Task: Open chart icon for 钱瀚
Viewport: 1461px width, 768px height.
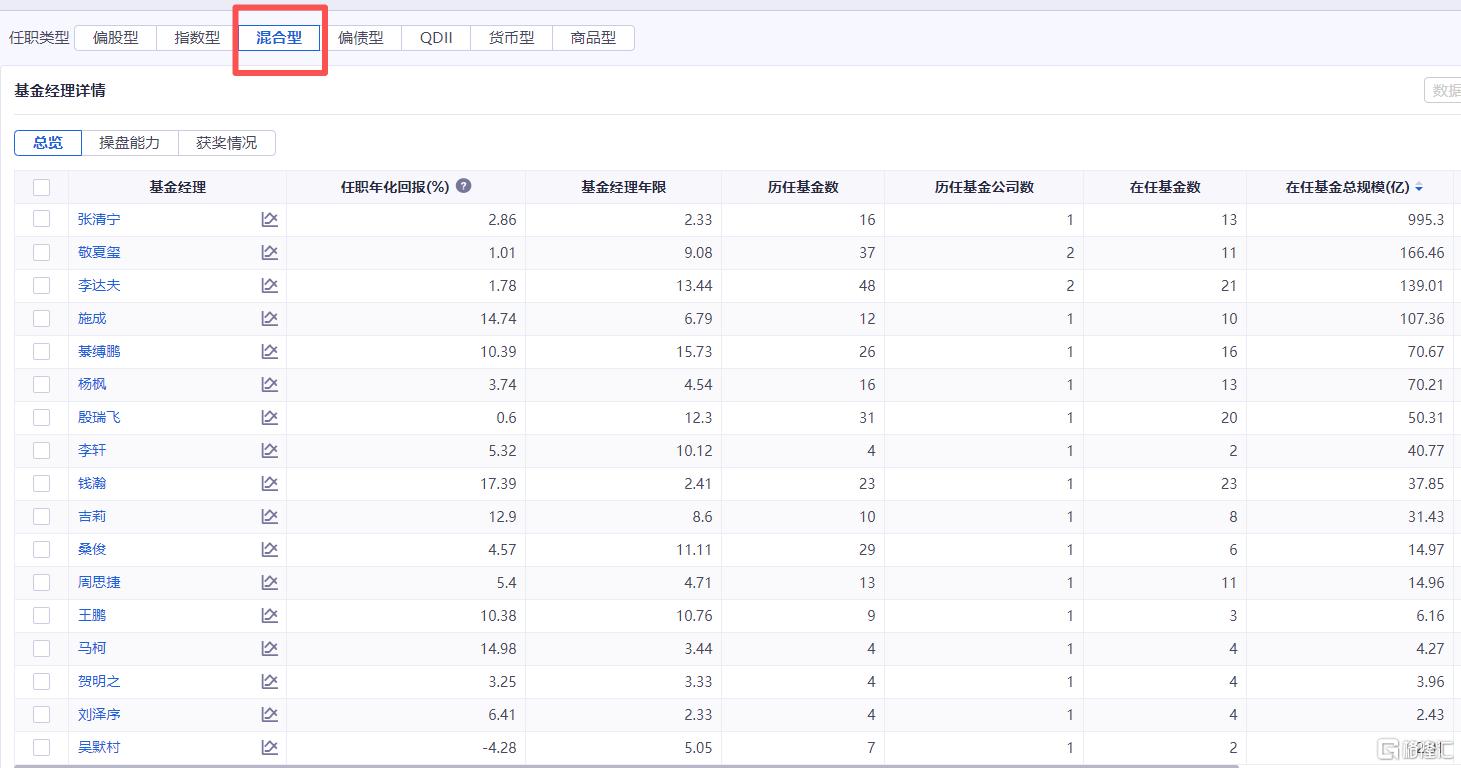Action: coord(269,483)
